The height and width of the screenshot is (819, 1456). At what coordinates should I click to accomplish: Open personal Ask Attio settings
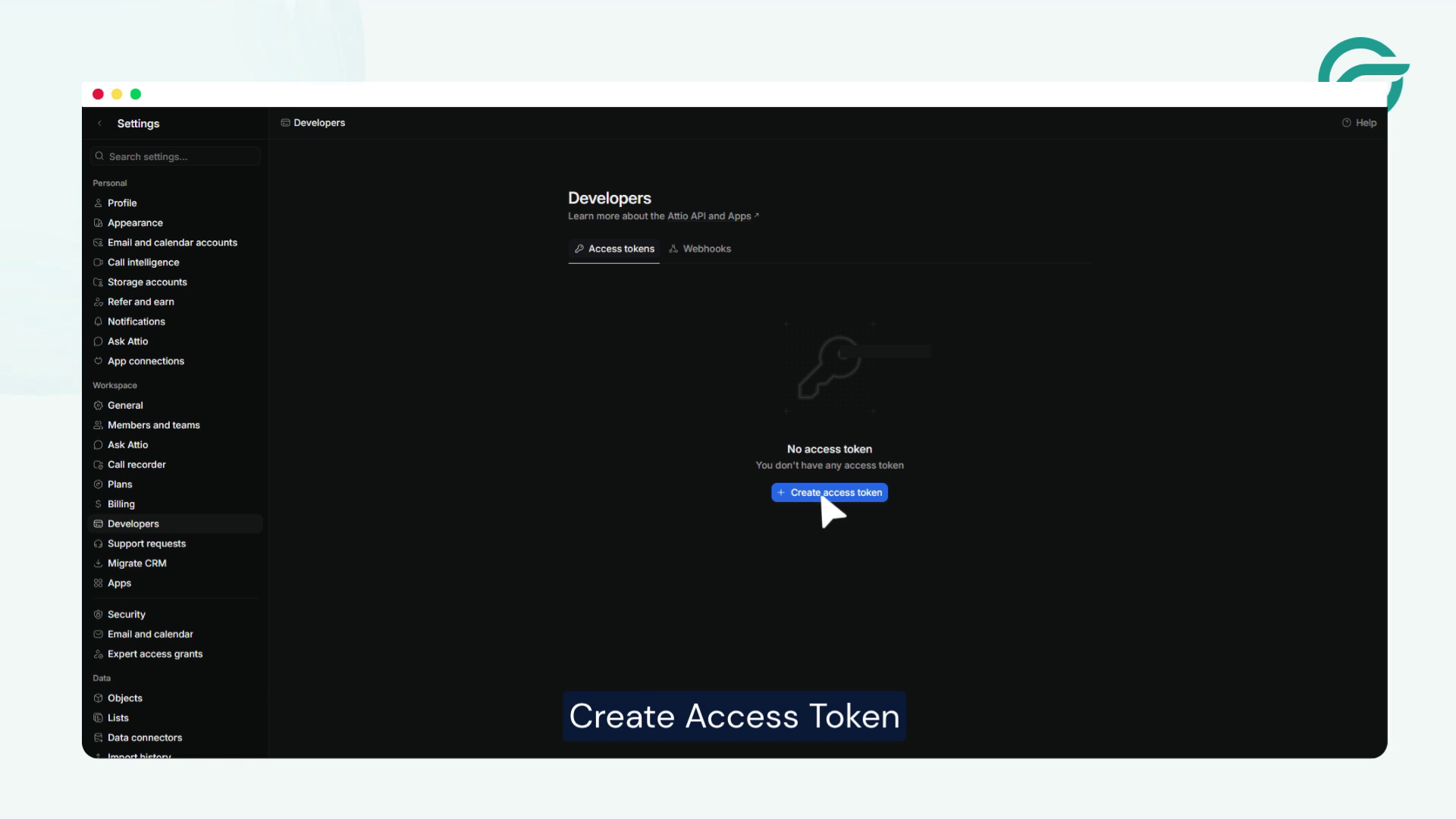tap(175, 341)
